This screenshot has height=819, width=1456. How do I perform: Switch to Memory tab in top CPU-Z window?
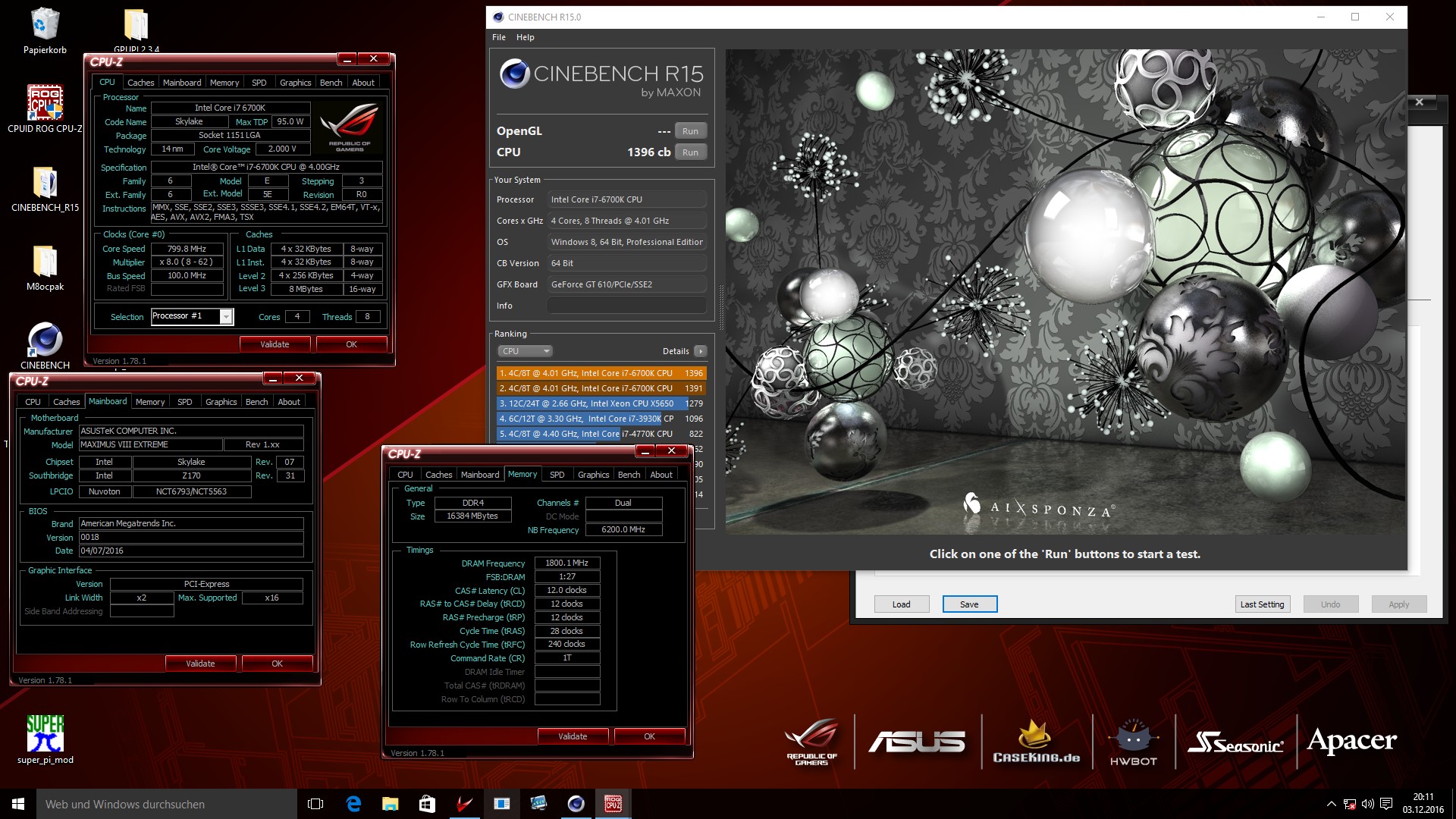point(224,83)
